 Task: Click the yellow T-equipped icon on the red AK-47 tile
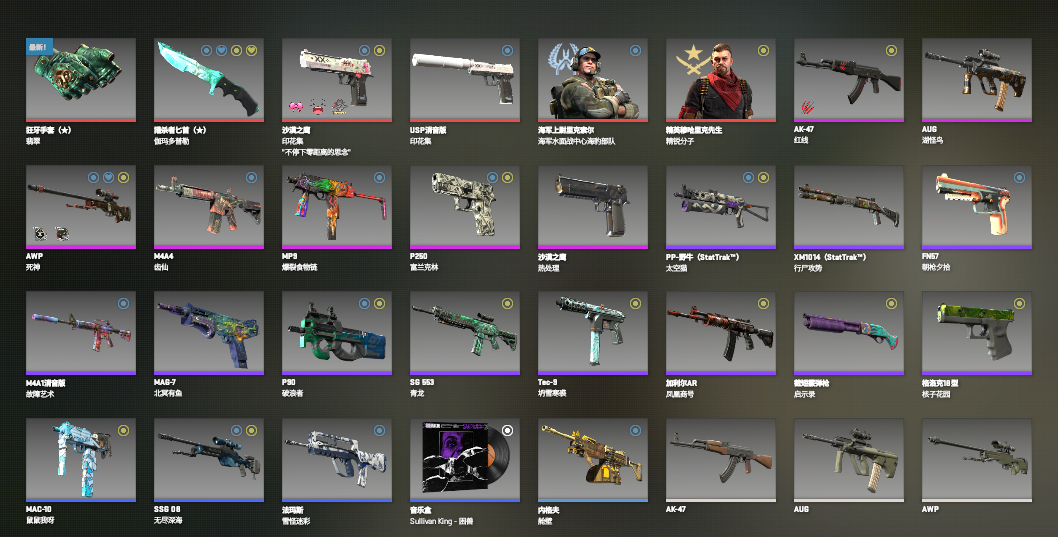click(x=891, y=51)
